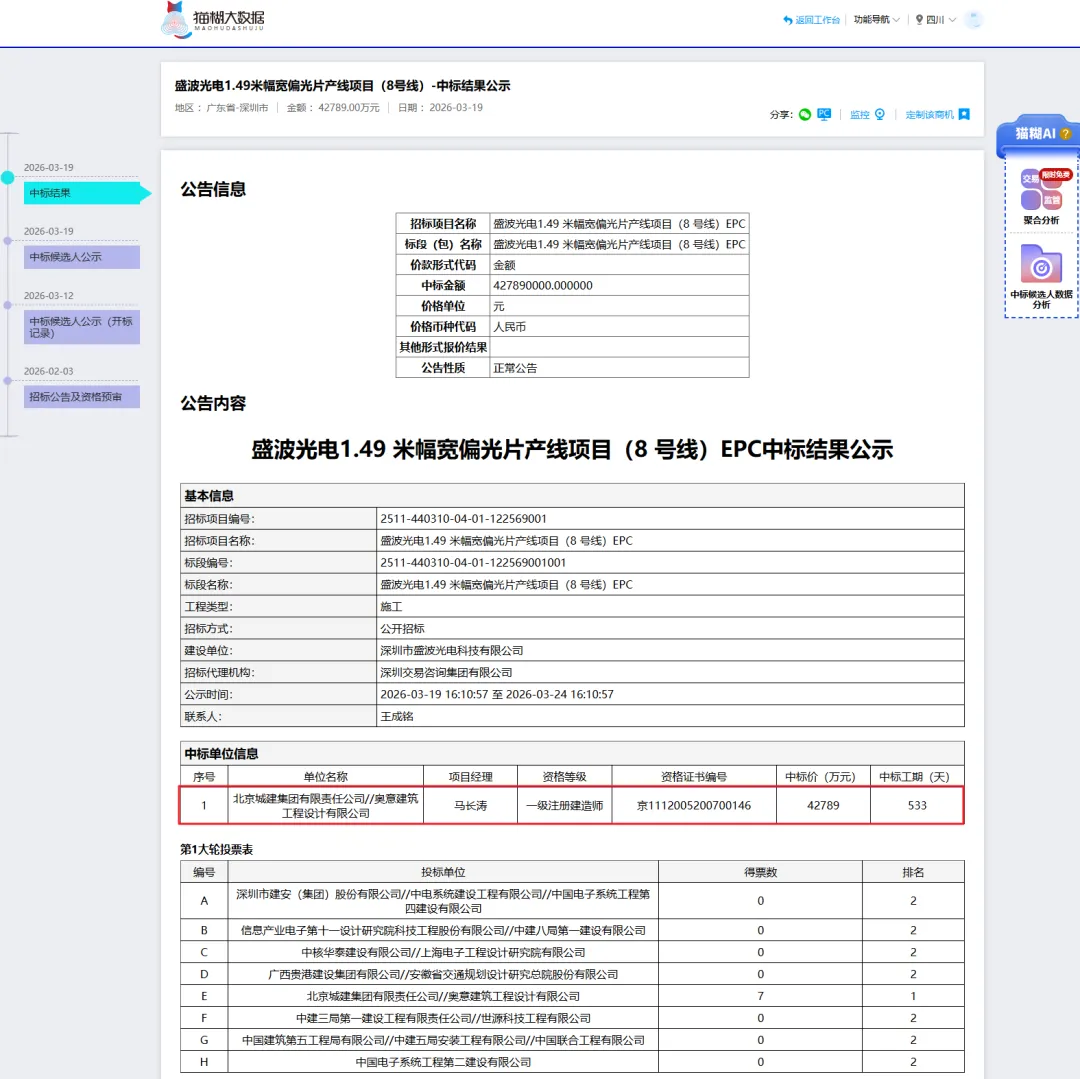Screen dimensions: 1080x1079
Task: Click winning bidder 北京城建集团有限责任公司 cell
Action: (326, 806)
